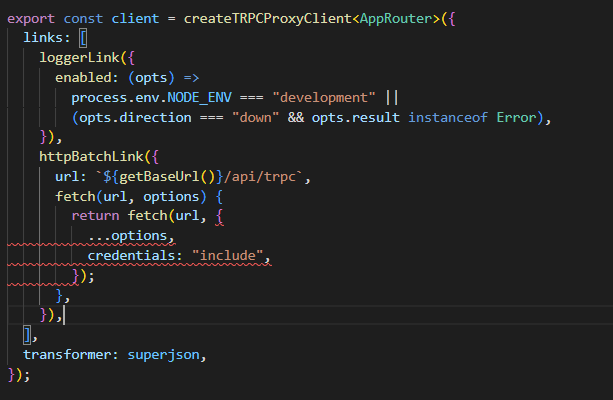
Task: Click the "loggerLink" function call
Action: coord(79,58)
